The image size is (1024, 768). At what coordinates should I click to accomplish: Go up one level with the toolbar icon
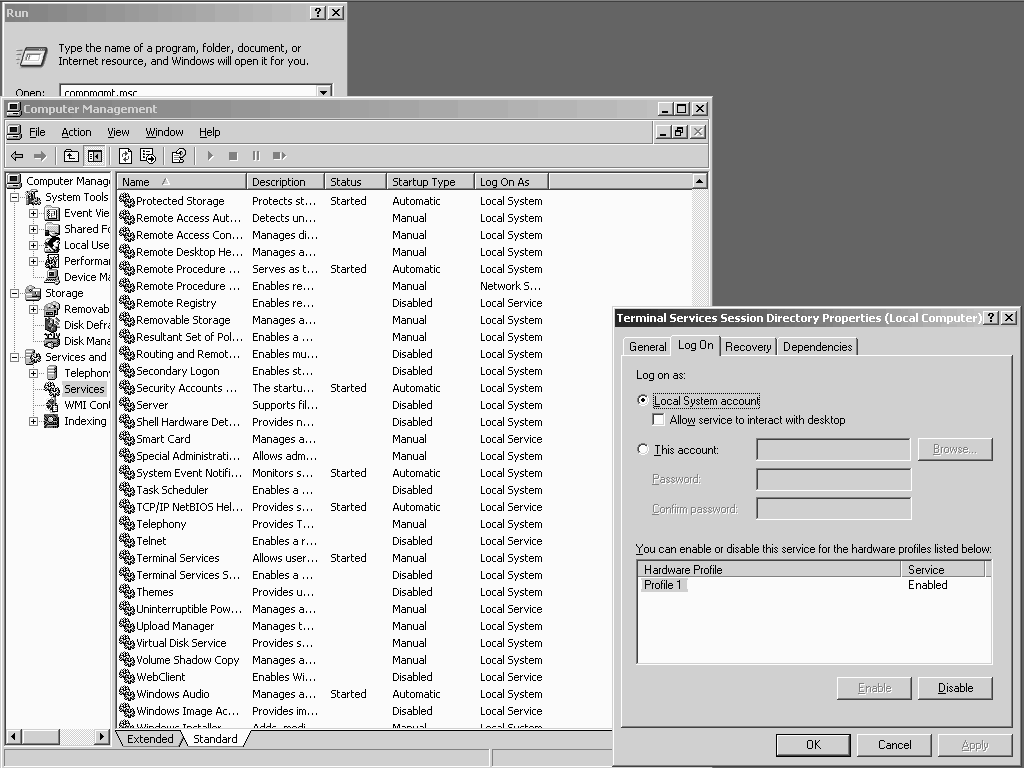point(71,156)
